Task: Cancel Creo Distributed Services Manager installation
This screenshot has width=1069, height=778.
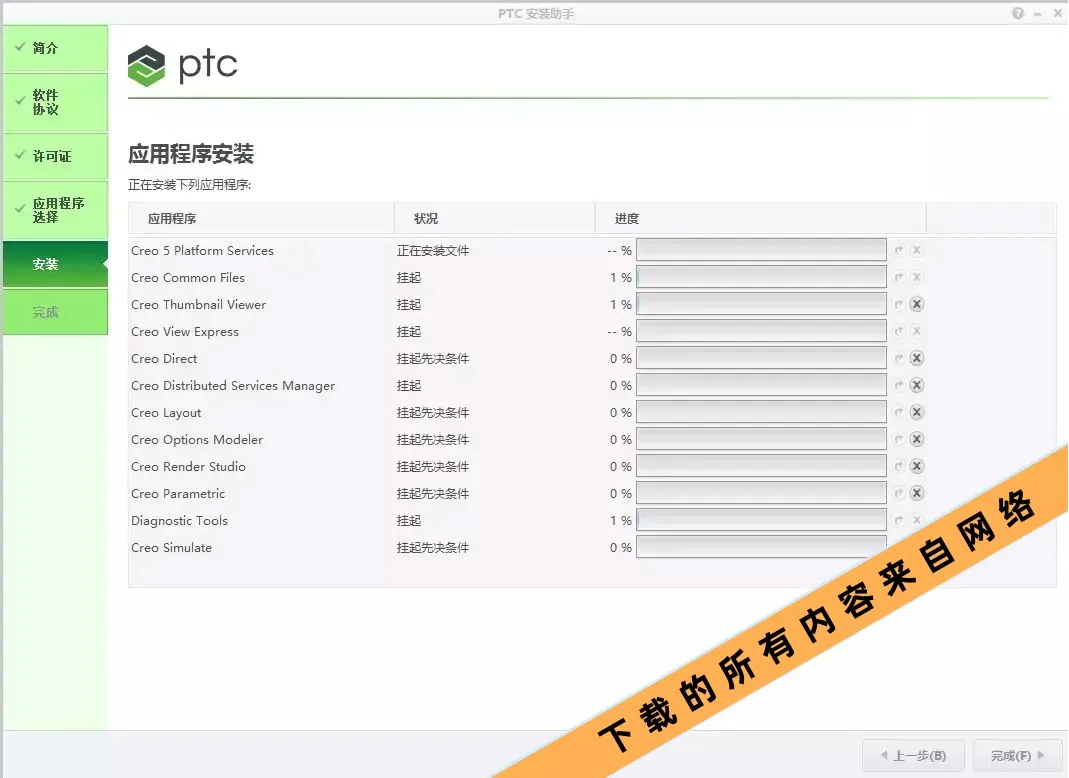Action: click(917, 385)
